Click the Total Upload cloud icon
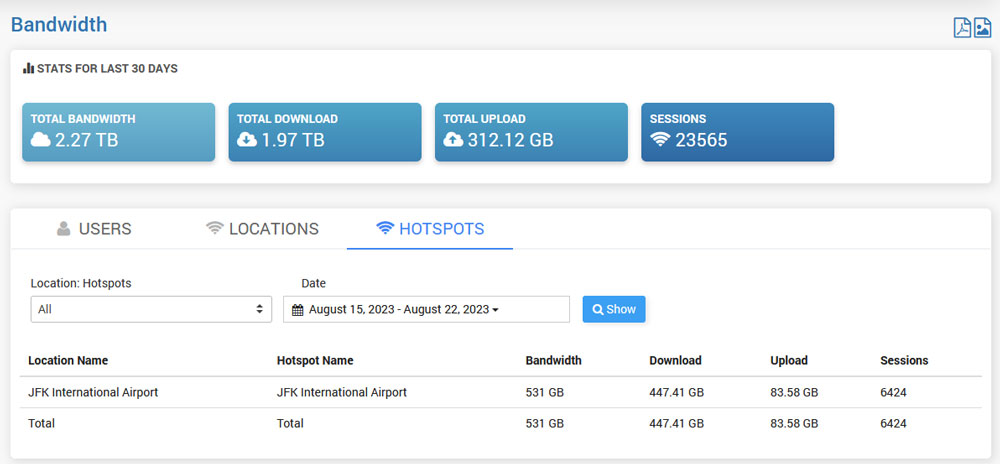 click(x=453, y=140)
